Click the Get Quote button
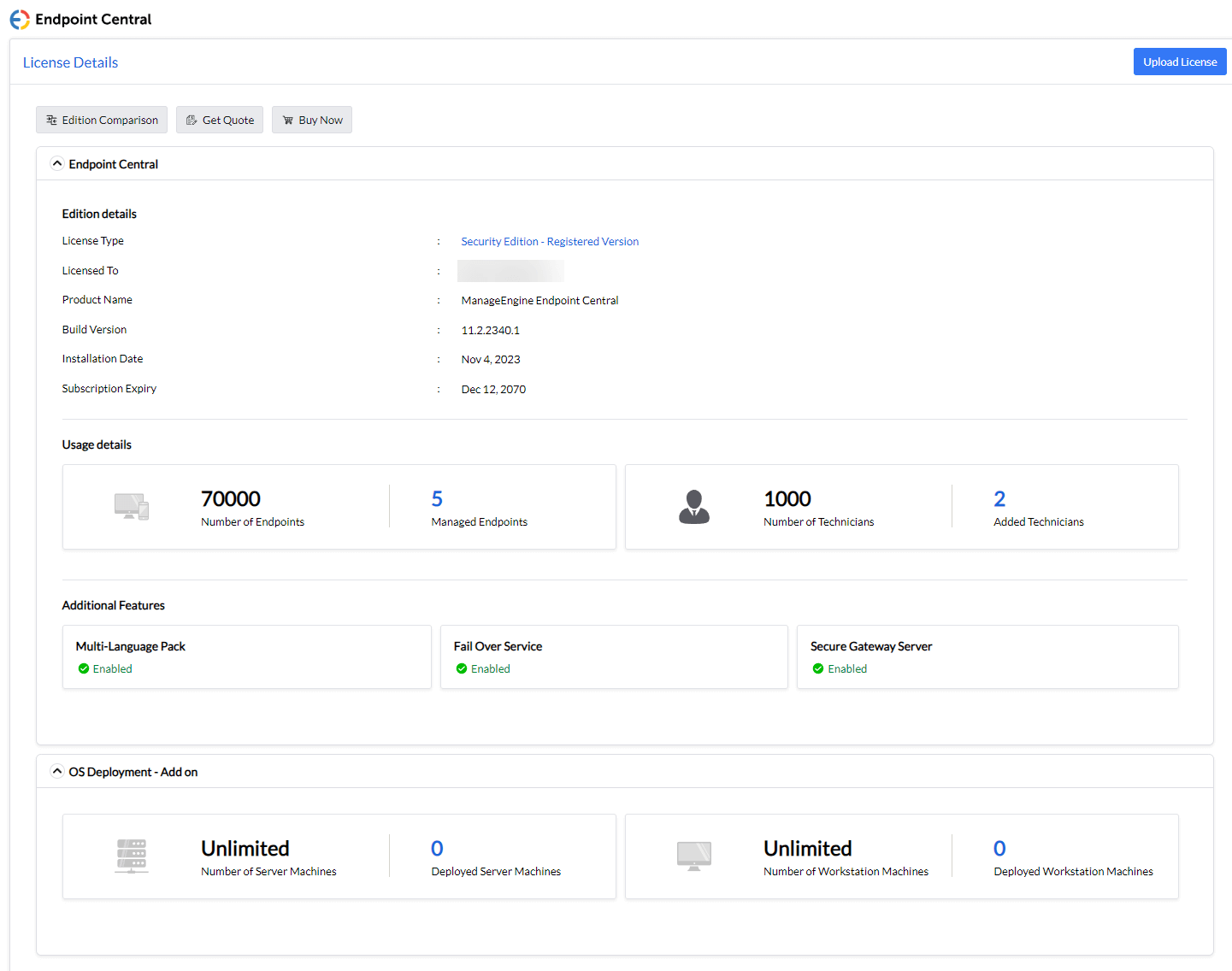This screenshot has height=971, width=1232. [x=220, y=120]
